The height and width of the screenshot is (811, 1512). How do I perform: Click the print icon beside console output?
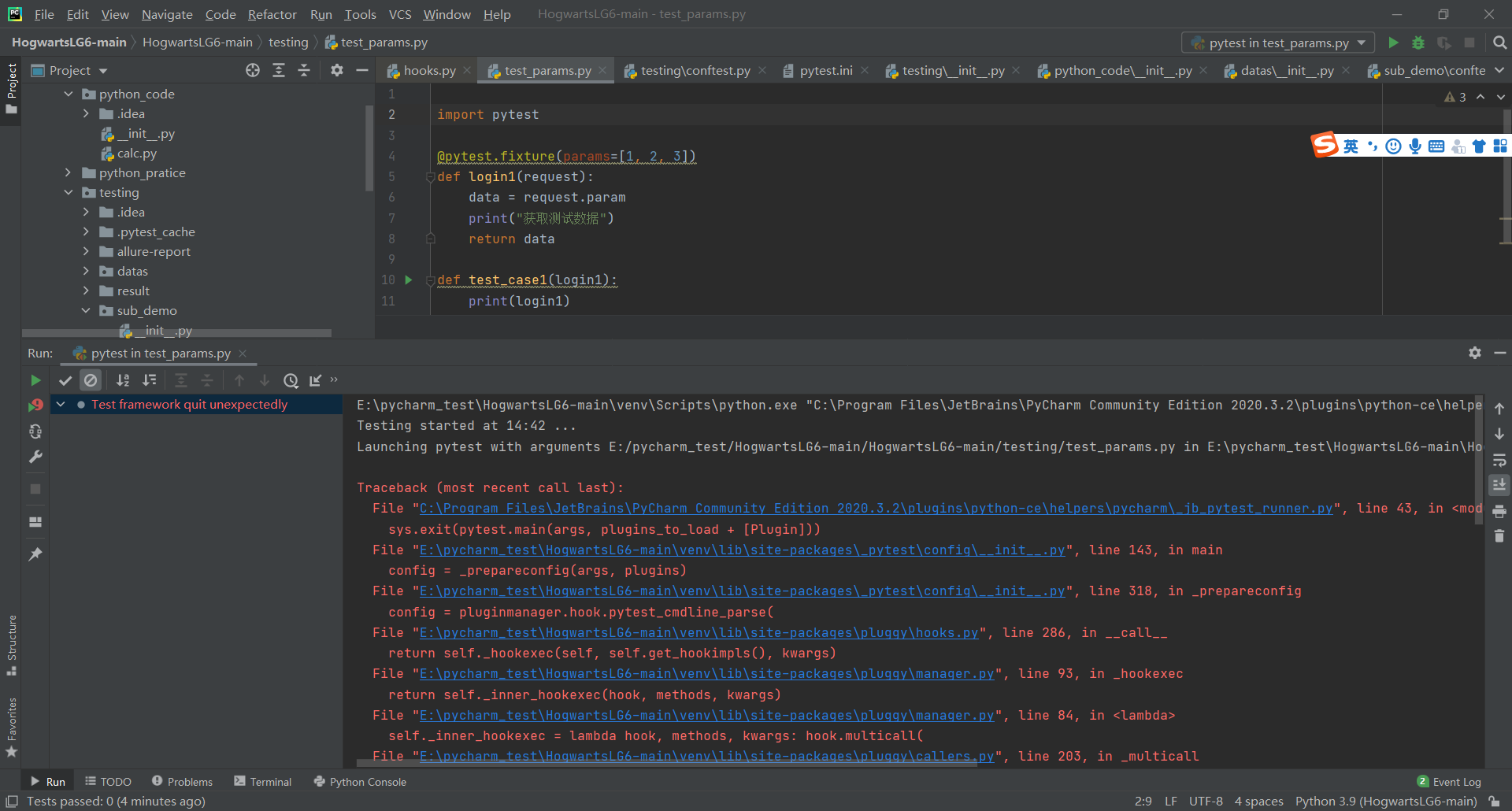1499,511
